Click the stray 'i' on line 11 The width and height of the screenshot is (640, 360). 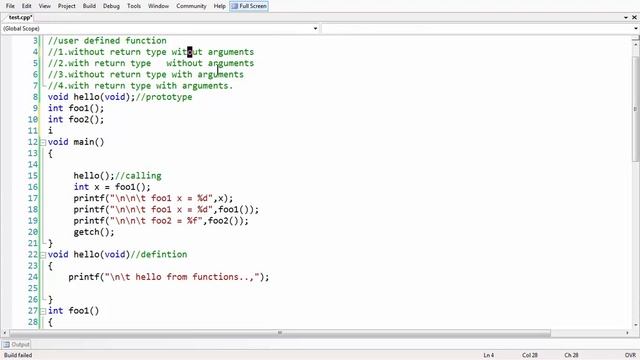(x=50, y=131)
